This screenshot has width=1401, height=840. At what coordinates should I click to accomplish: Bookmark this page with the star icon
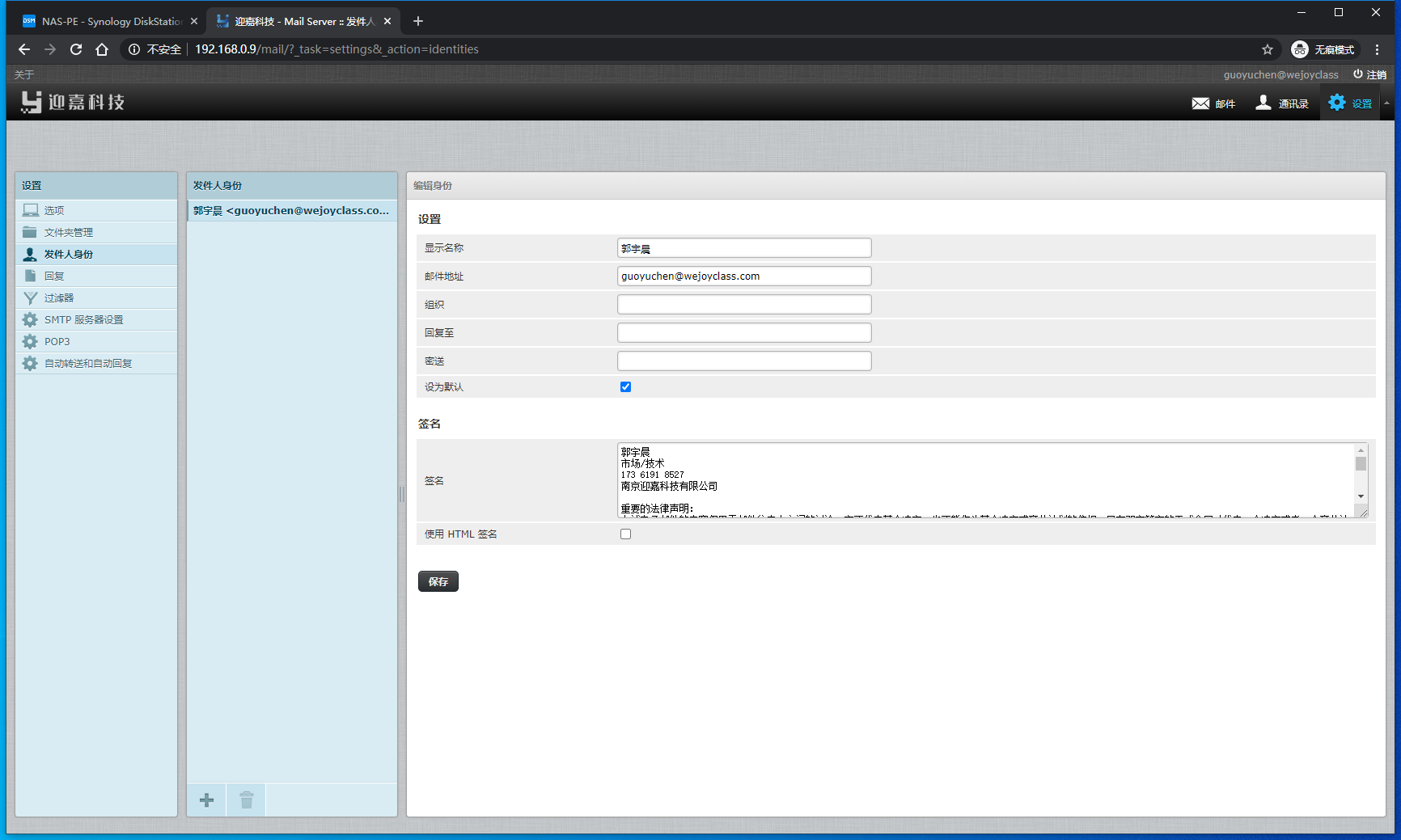point(1267,49)
